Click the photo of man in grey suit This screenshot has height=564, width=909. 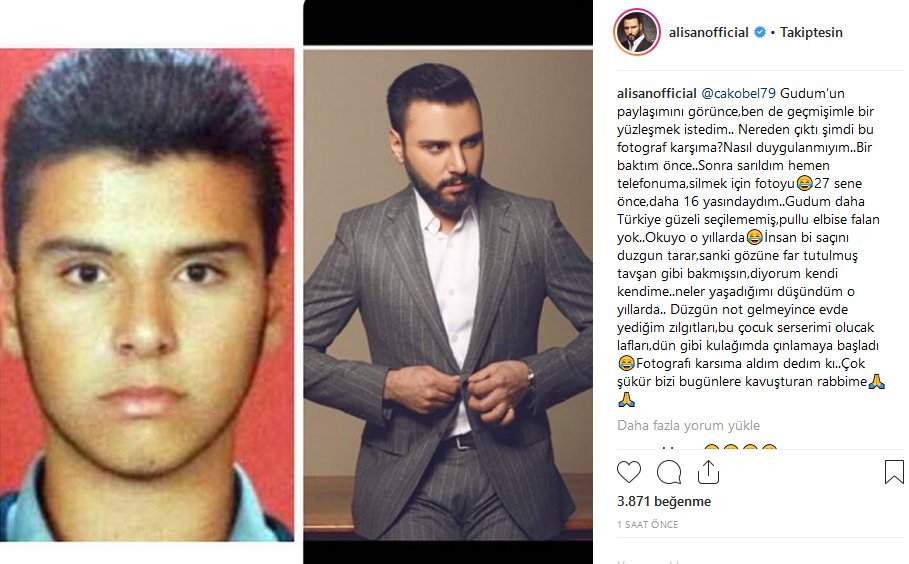tap(448, 295)
